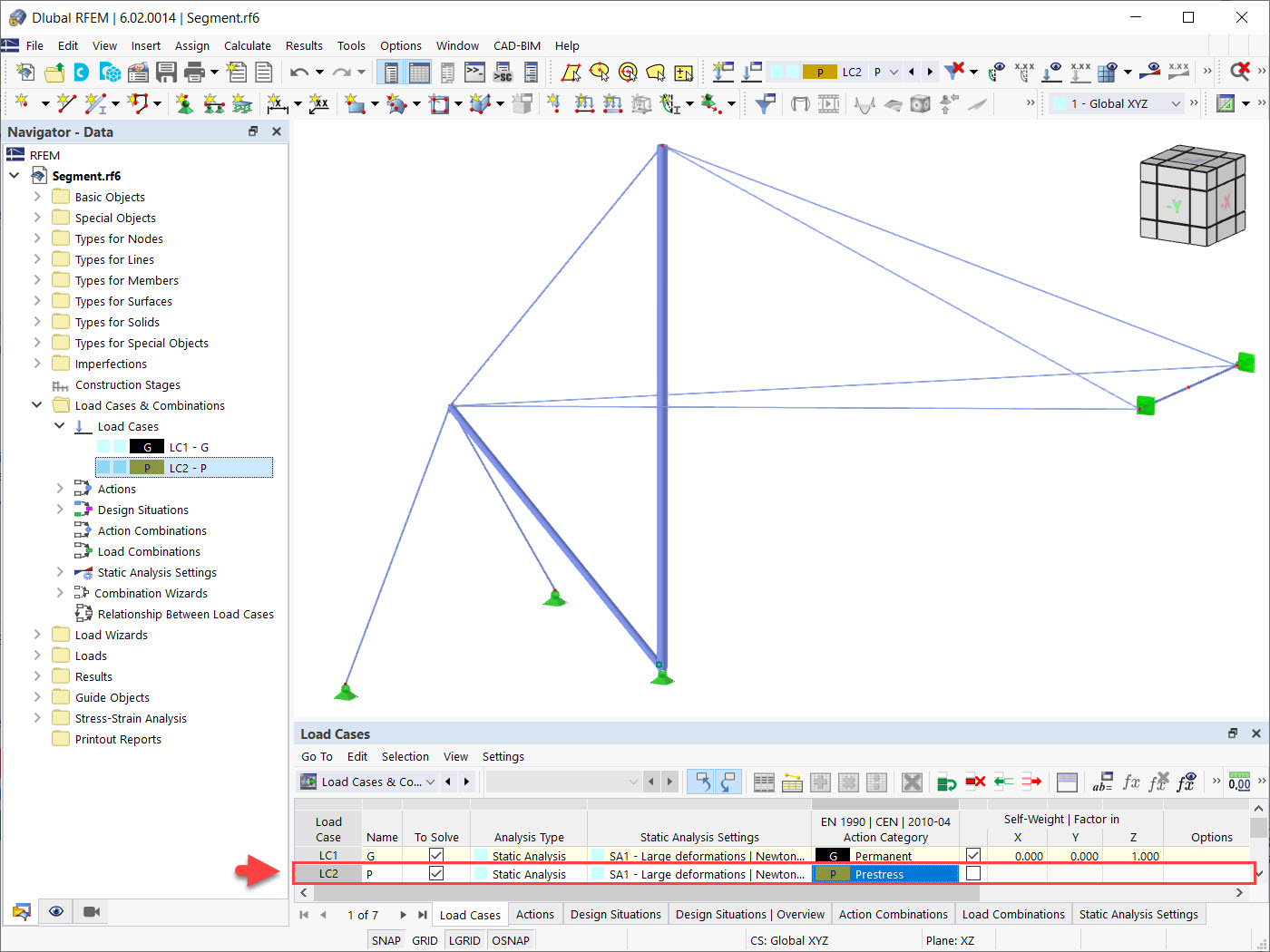The image size is (1270, 952).
Task: Expand the Design Situations node
Action: (x=60, y=510)
